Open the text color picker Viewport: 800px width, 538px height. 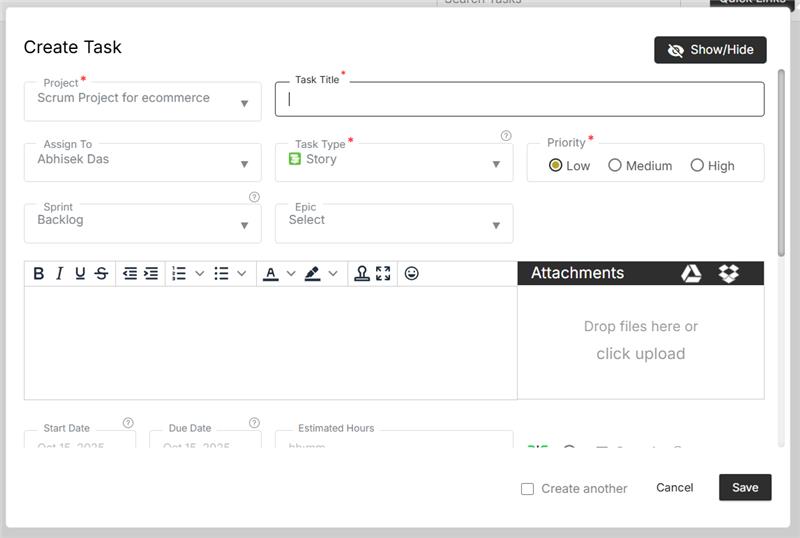(x=270, y=273)
